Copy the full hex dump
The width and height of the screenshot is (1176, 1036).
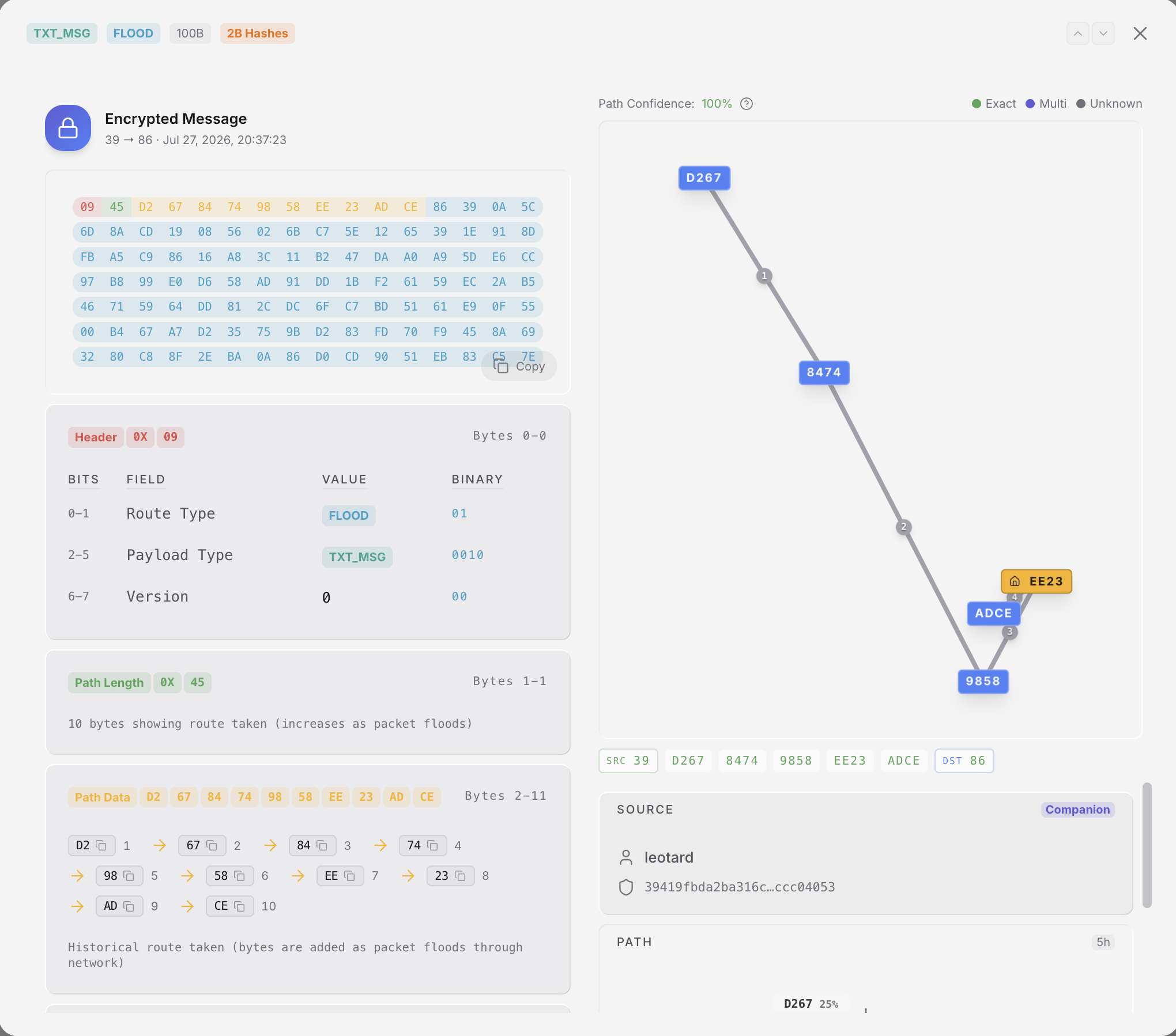tap(519, 366)
